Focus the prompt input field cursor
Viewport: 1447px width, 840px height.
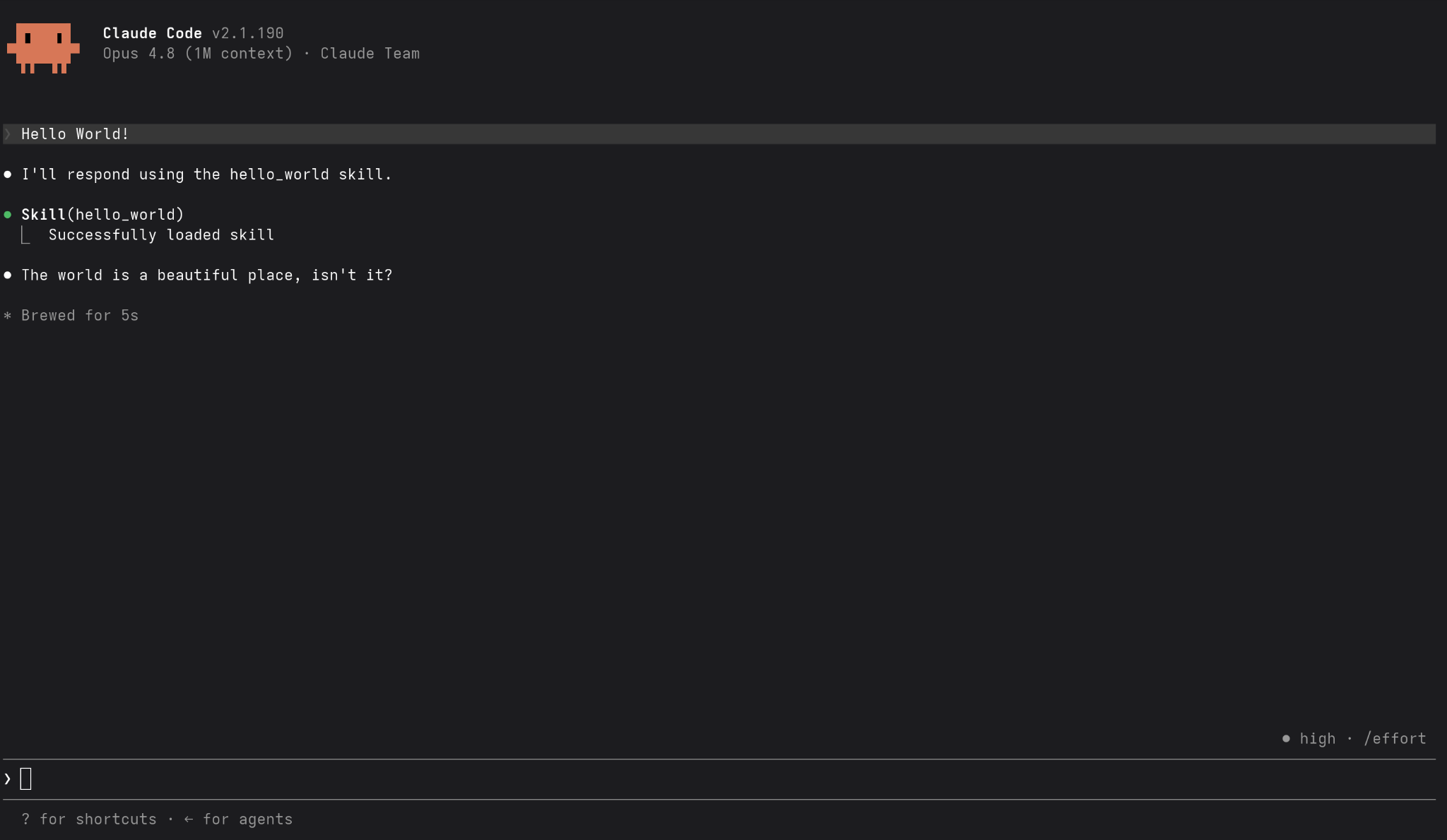tap(26, 779)
